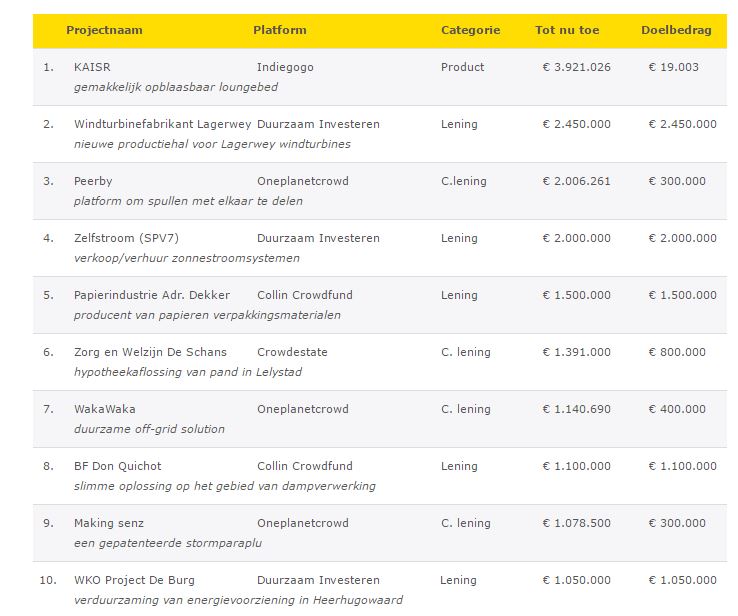Select the BF Don Quichot project
The width and height of the screenshot is (738, 616).
pyautogui.click(x=117, y=466)
